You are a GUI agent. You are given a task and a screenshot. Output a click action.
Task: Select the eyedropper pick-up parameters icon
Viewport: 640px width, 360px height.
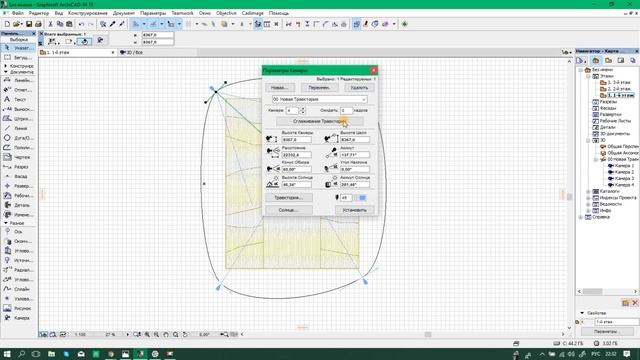tap(113, 24)
